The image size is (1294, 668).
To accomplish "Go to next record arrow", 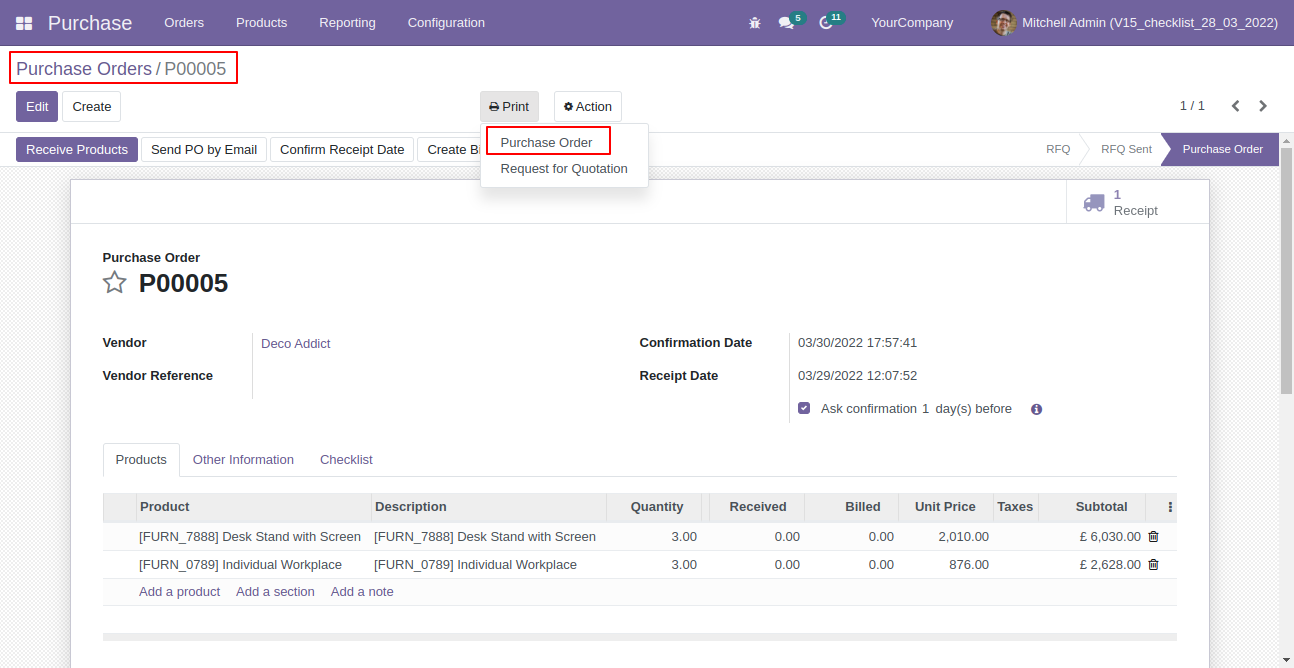I will [1263, 106].
